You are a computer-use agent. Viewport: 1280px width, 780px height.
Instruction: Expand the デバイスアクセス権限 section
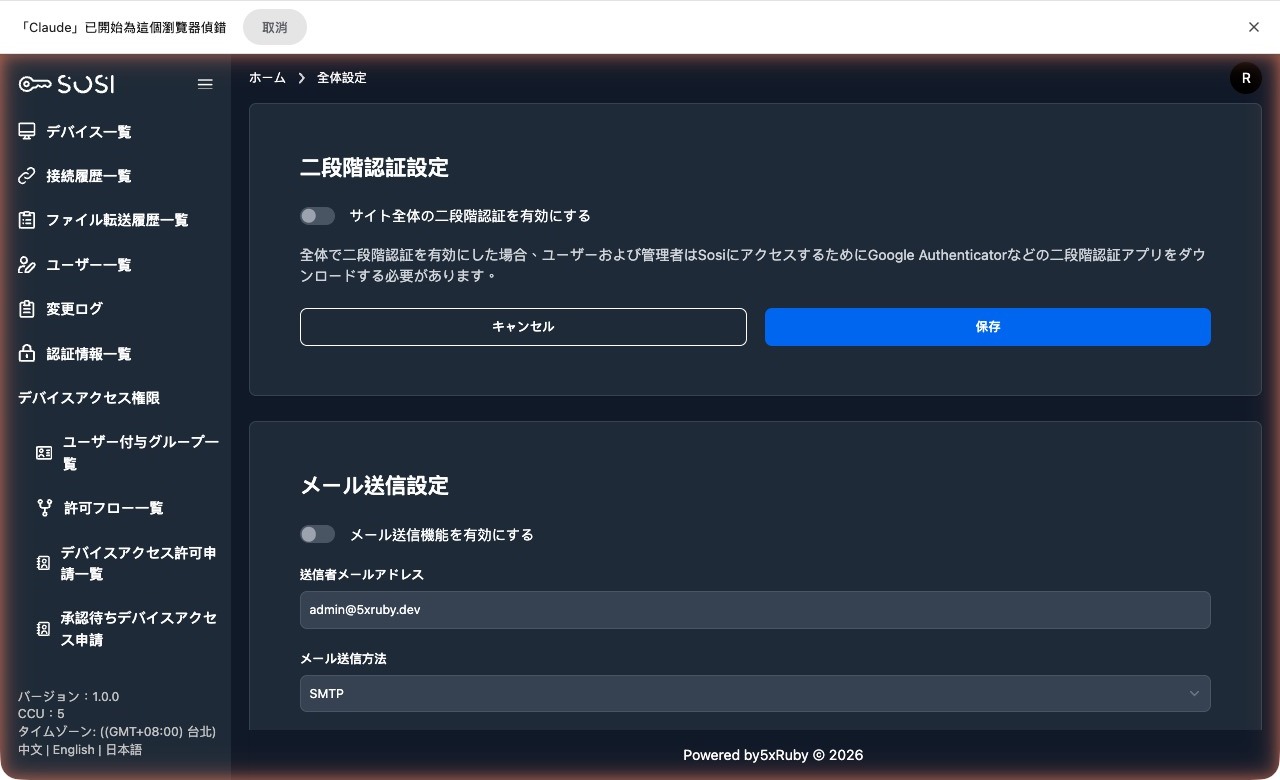point(88,397)
